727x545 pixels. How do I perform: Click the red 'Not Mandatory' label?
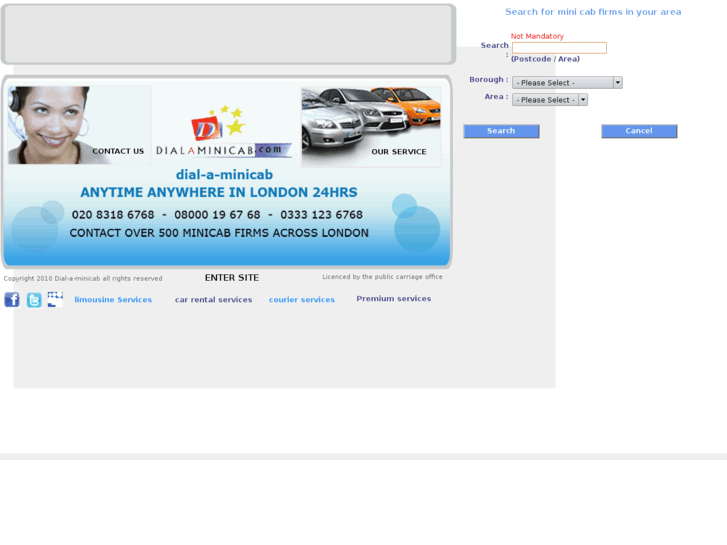[537, 36]
